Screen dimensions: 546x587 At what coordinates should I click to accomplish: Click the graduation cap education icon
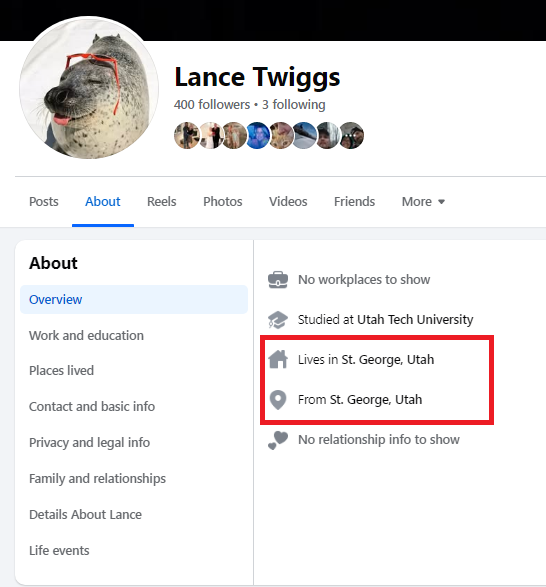[278, 320]
